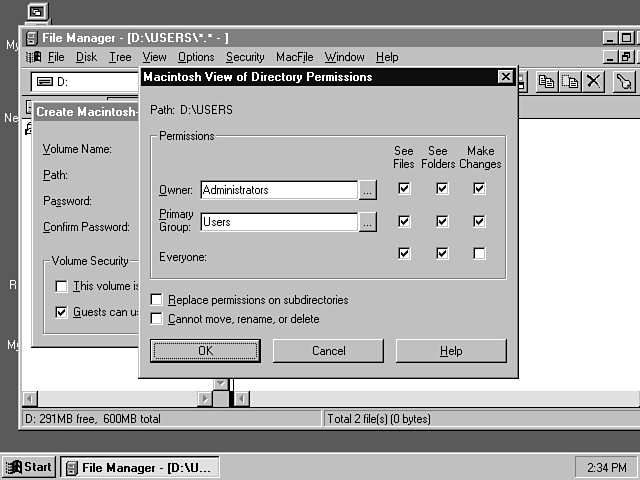The image size is (640, 480).
Task: Check Replace permissions on subdirectories
Action: [x=157, y=300]
